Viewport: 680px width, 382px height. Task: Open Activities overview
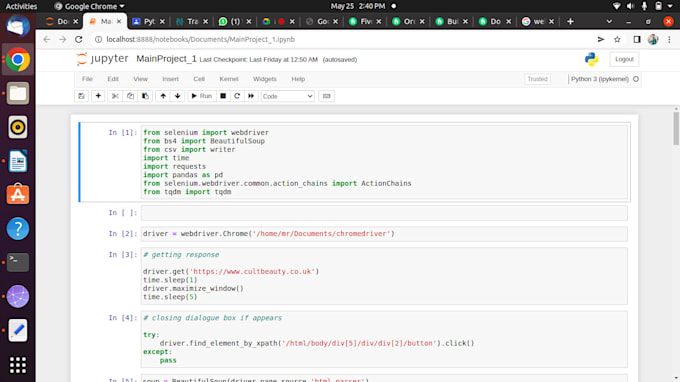click(x=21, y=6)
